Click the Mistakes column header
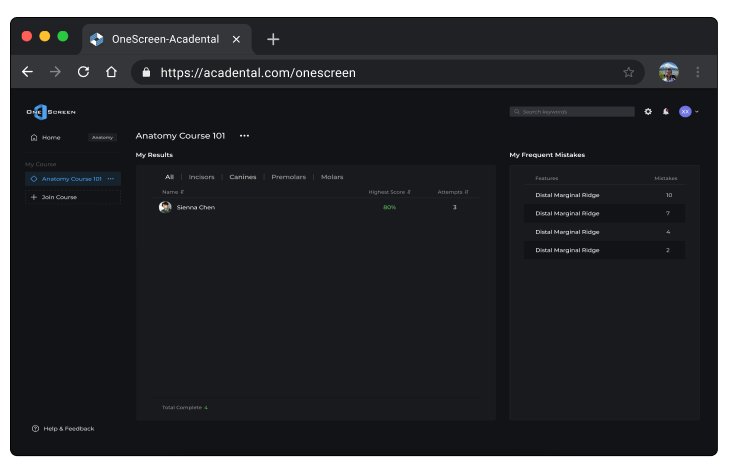This screenshot has height=470, width=740. pos(666,179)
